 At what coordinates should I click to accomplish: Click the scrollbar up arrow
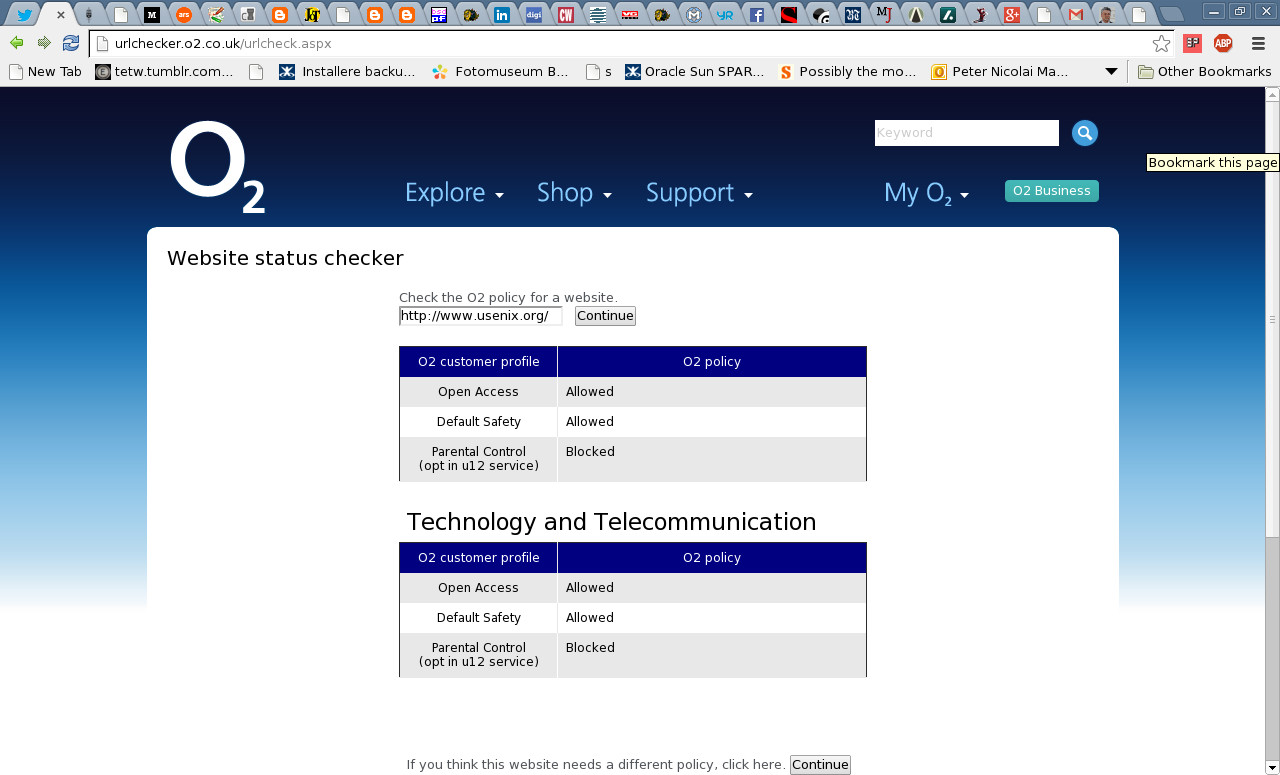1272,95
